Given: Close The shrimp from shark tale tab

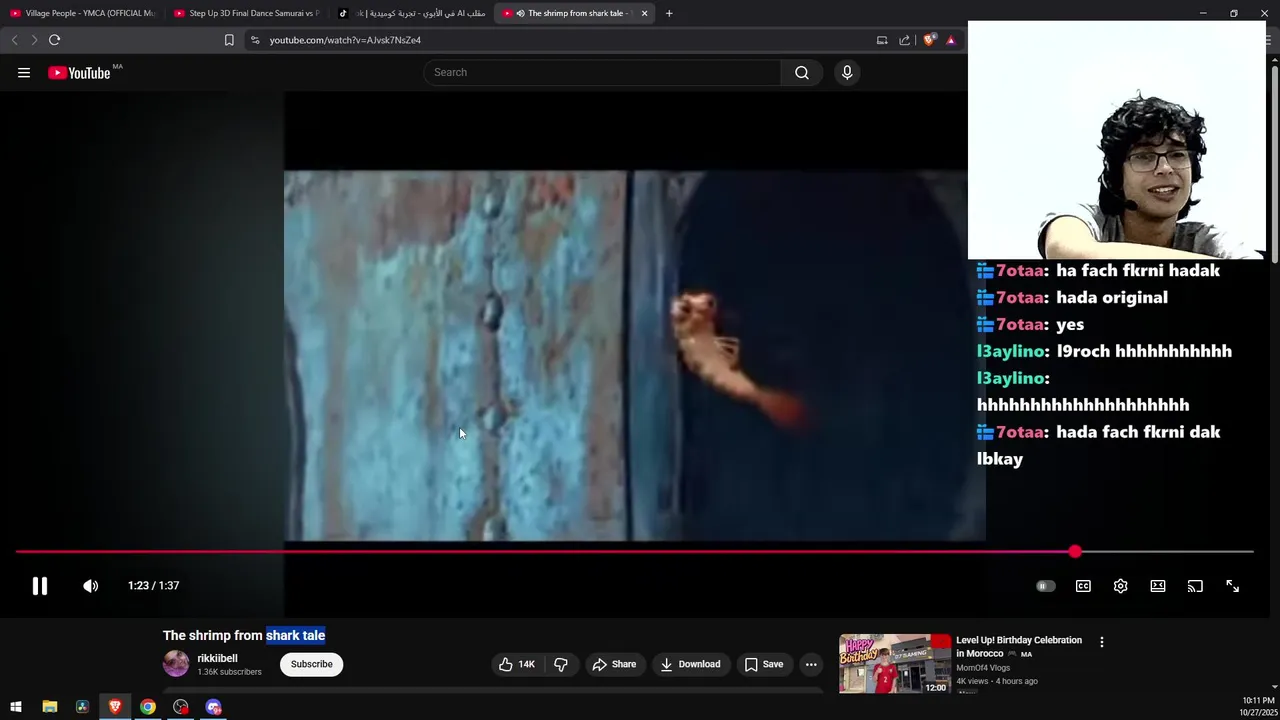Looking at the screenshot, I should click(x=644, y=13).
